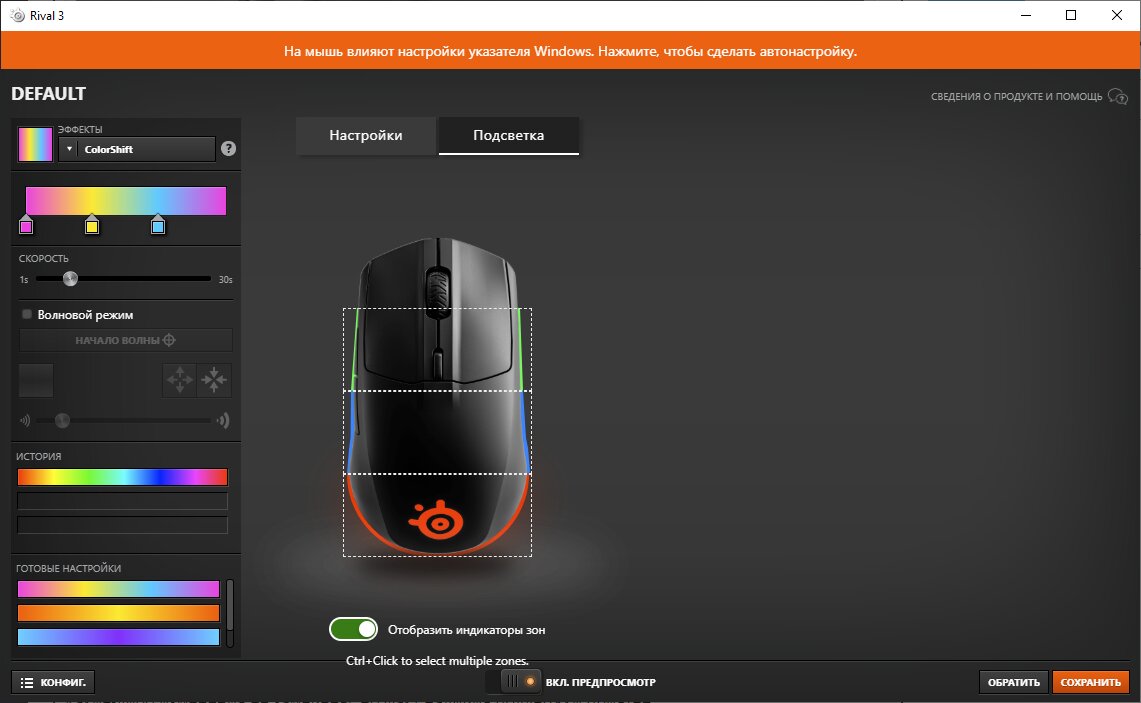Open the help question mark next to ColorShift
This screenshot has height=703, width=1141.
point(228,148)
